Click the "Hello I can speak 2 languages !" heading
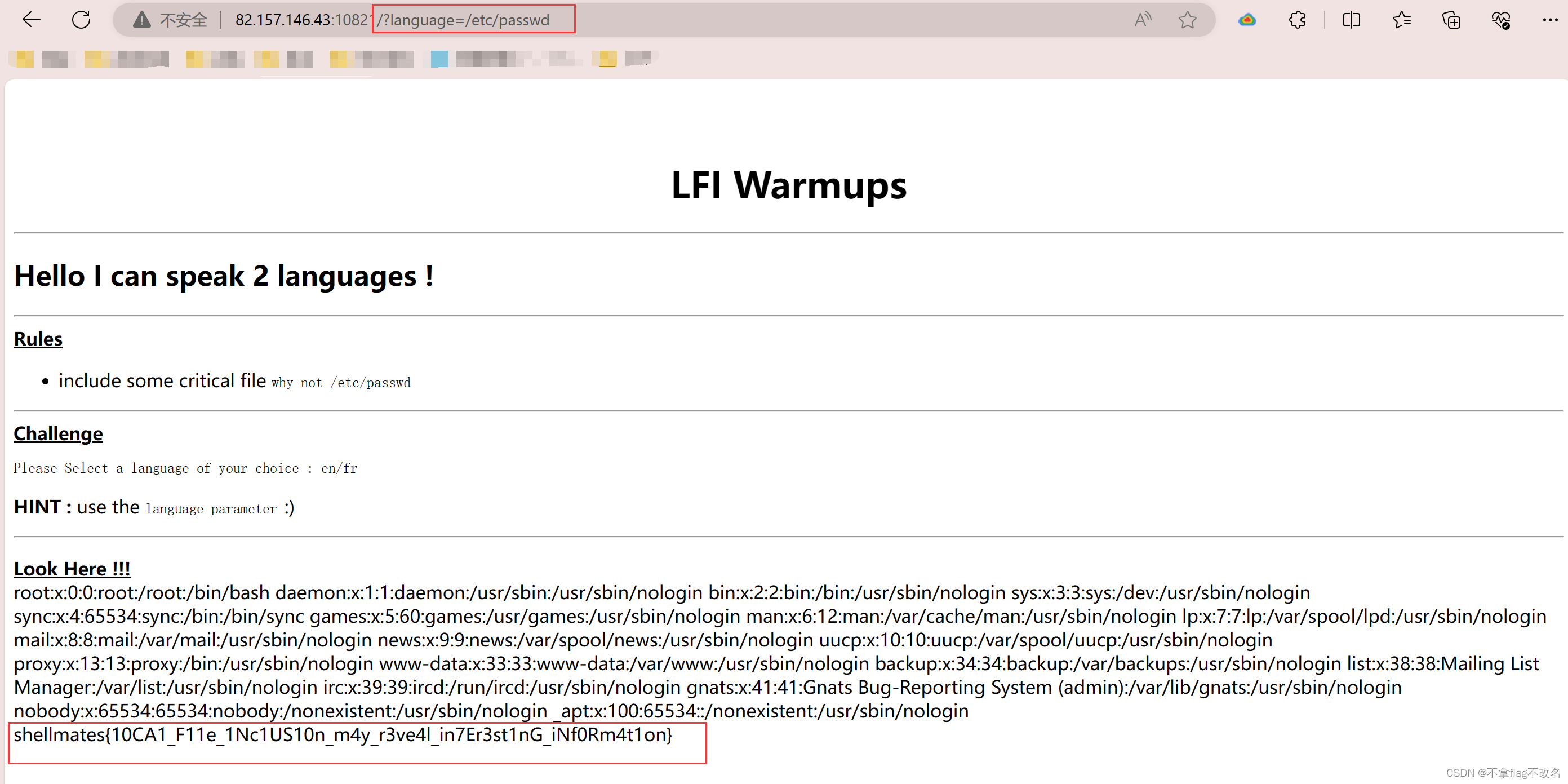 point(223,276)
